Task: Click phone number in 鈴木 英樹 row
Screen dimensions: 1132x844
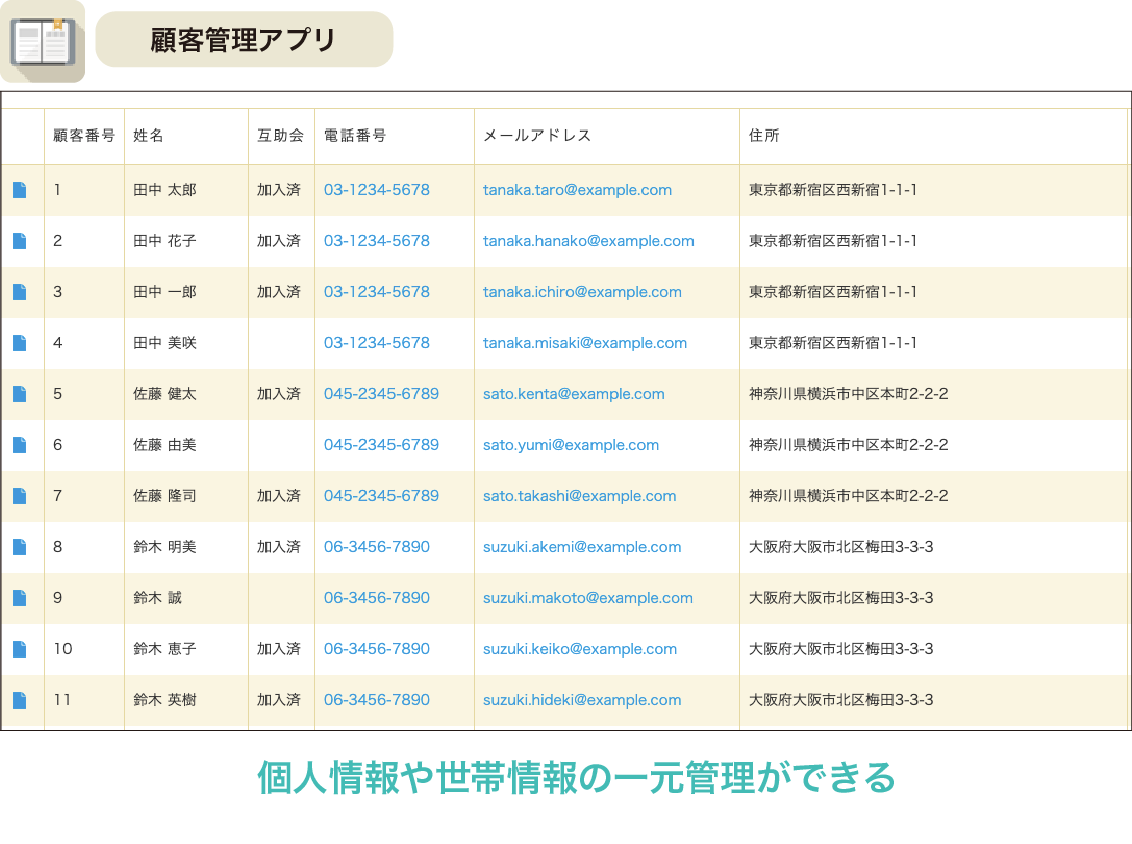Action: [377, 700]
